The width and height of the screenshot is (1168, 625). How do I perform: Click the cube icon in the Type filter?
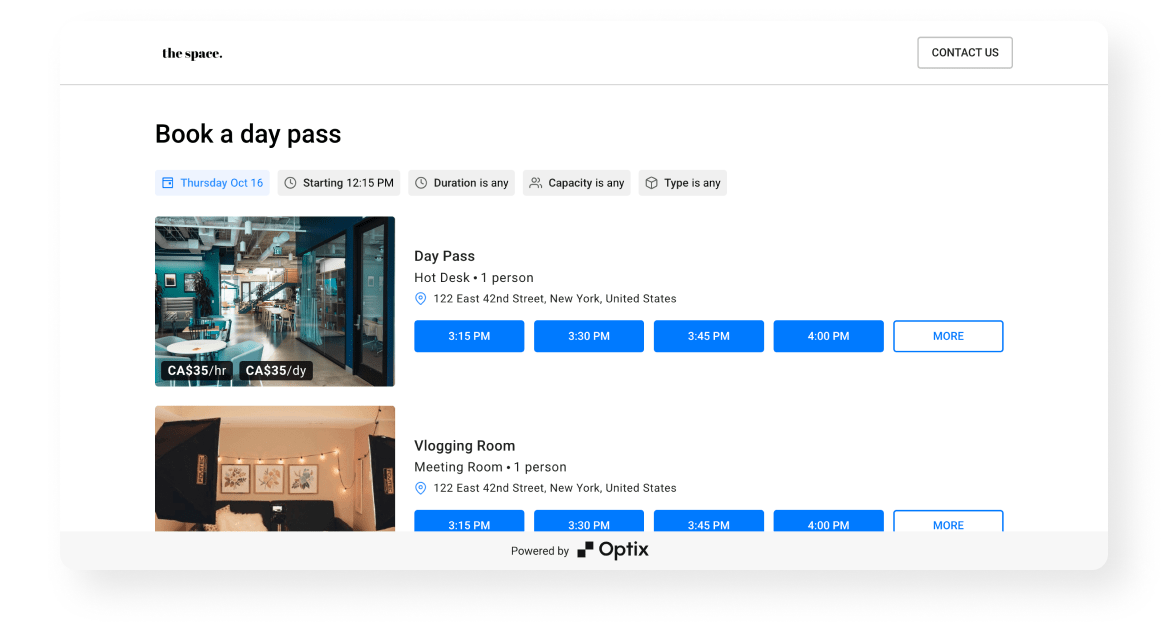coord(651,183)
